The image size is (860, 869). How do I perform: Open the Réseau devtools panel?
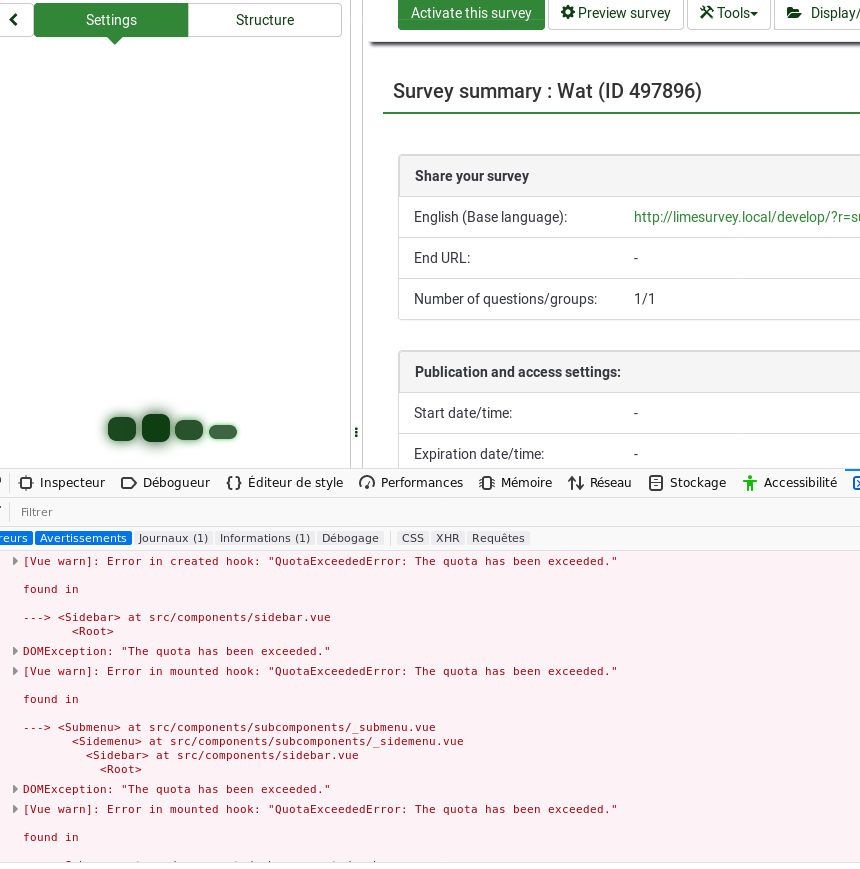[x=600, y=483]
